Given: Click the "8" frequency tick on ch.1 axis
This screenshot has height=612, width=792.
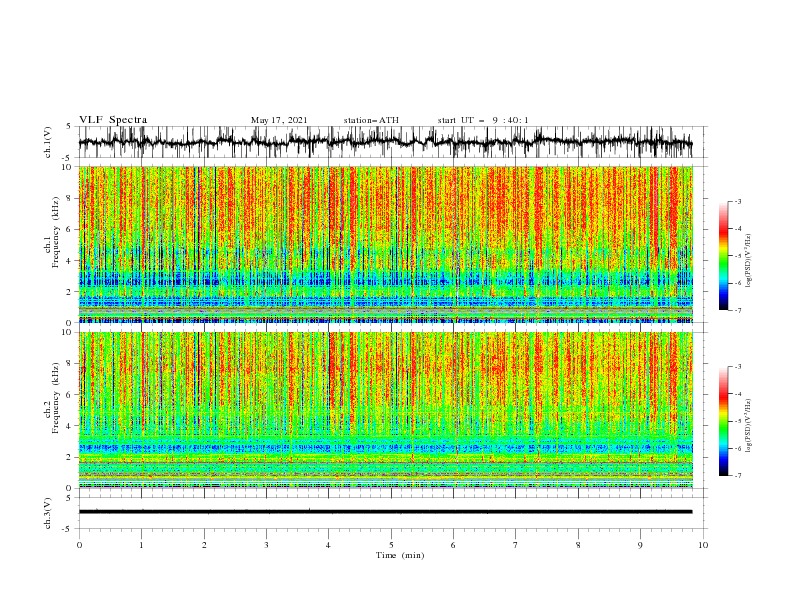Looking at the screenshot, I should click(69, 198).
